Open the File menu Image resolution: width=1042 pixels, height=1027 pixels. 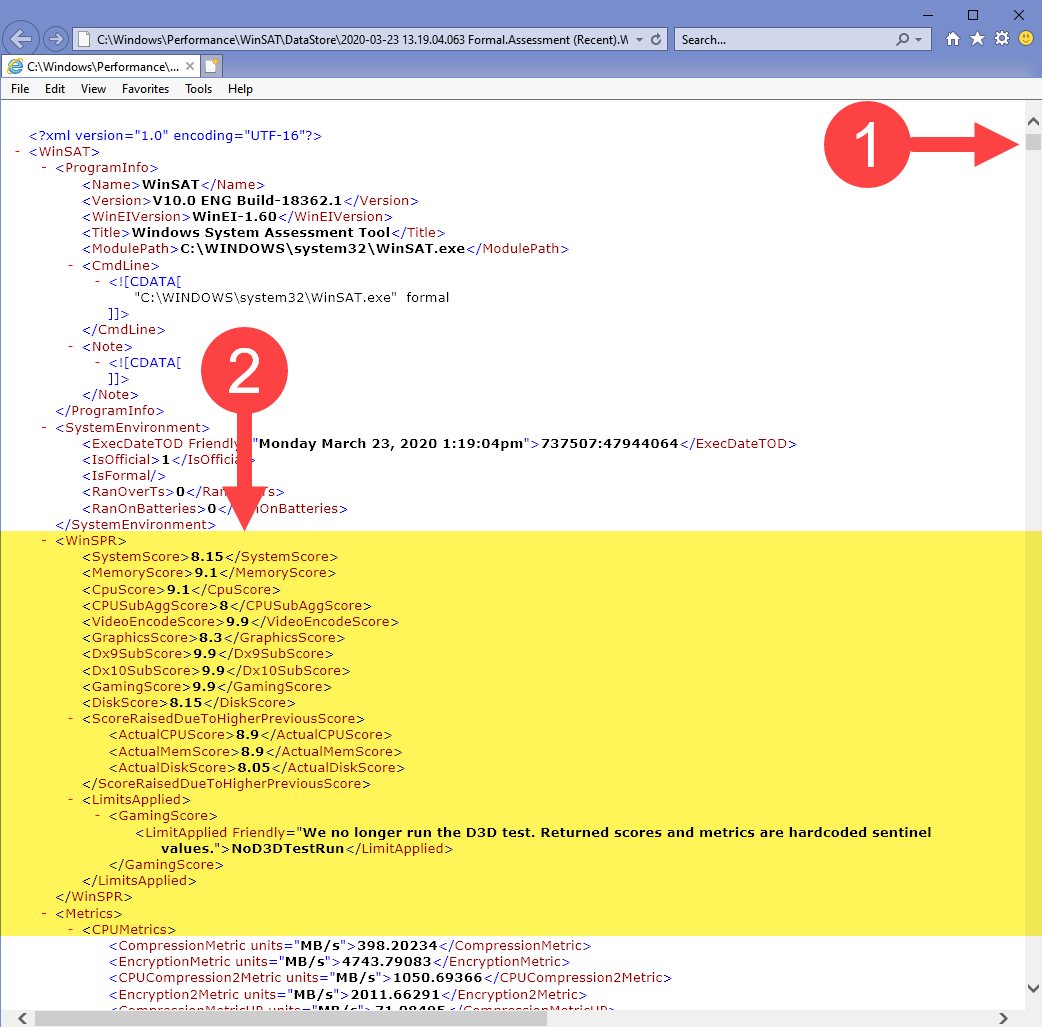pyautogui.click(x=20, y=89)
